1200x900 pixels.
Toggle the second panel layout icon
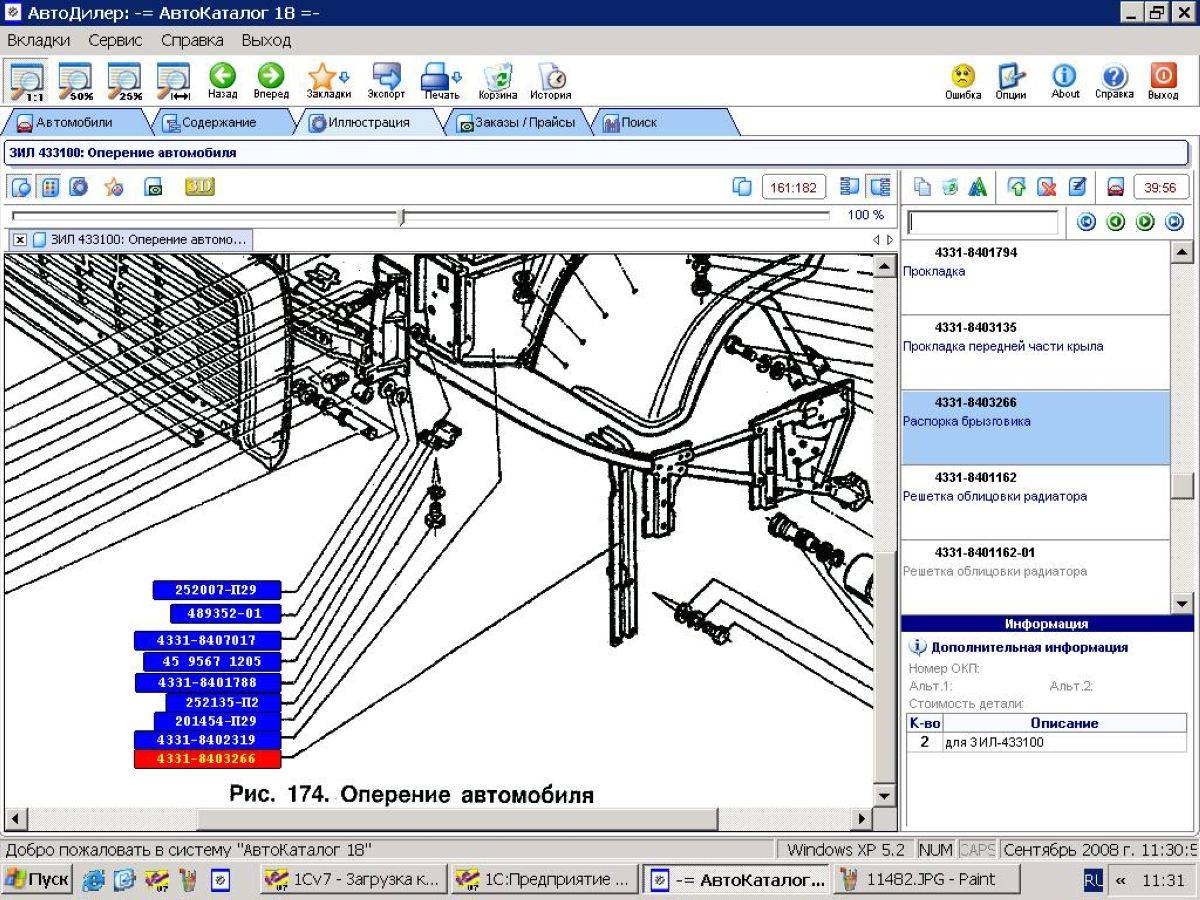click(880, 187)
